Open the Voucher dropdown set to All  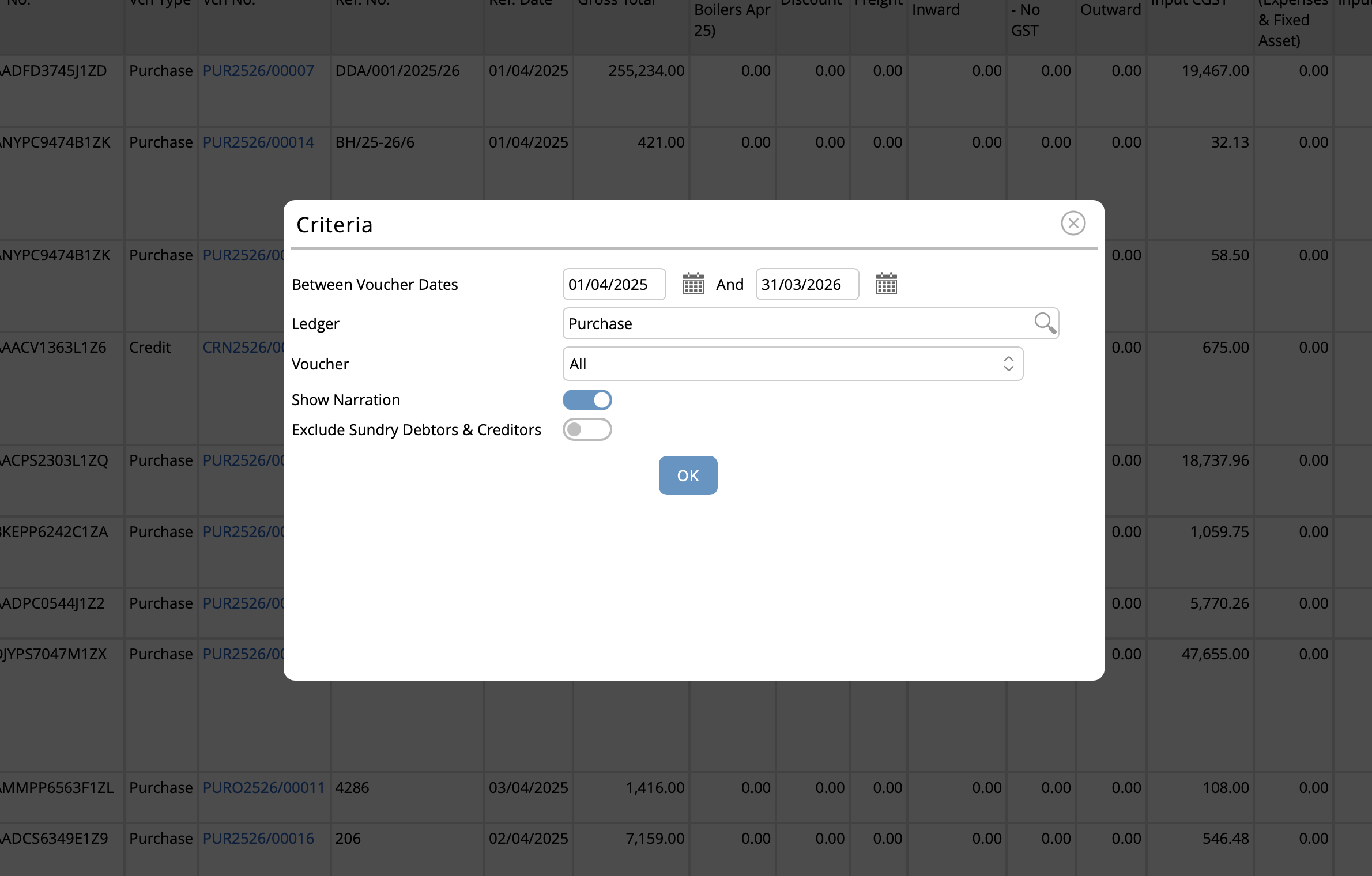[793, 364]
